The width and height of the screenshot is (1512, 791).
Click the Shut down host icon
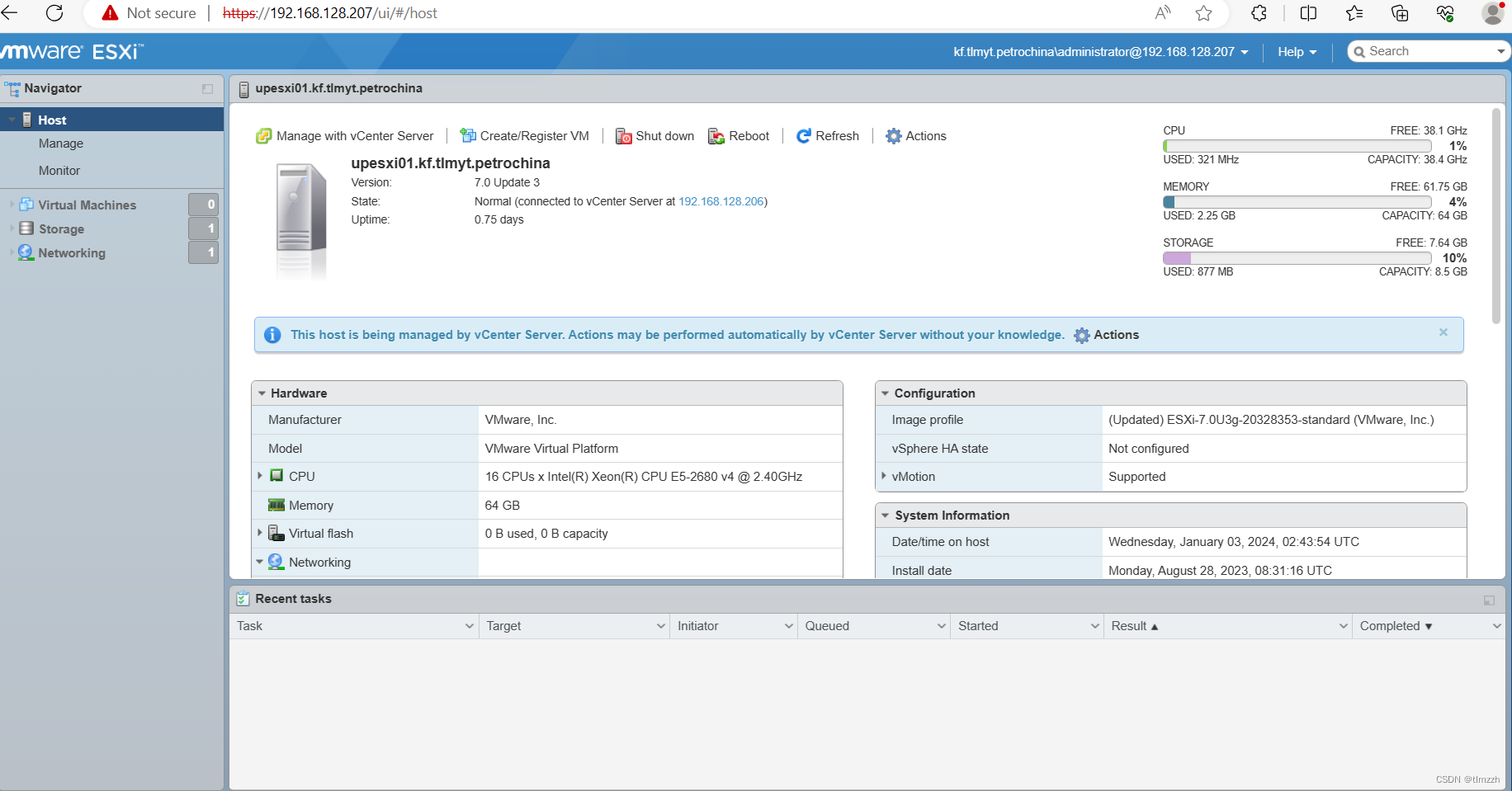(x=624, y=136)
